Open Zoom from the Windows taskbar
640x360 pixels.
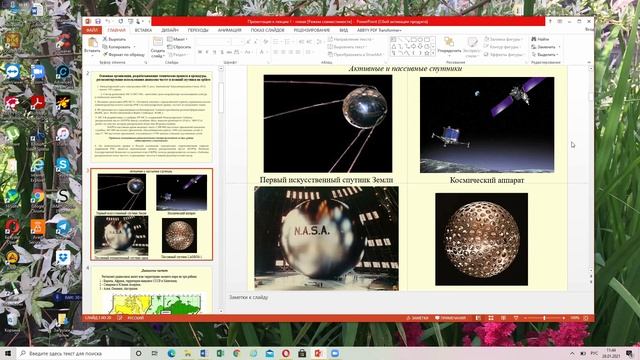335,353
